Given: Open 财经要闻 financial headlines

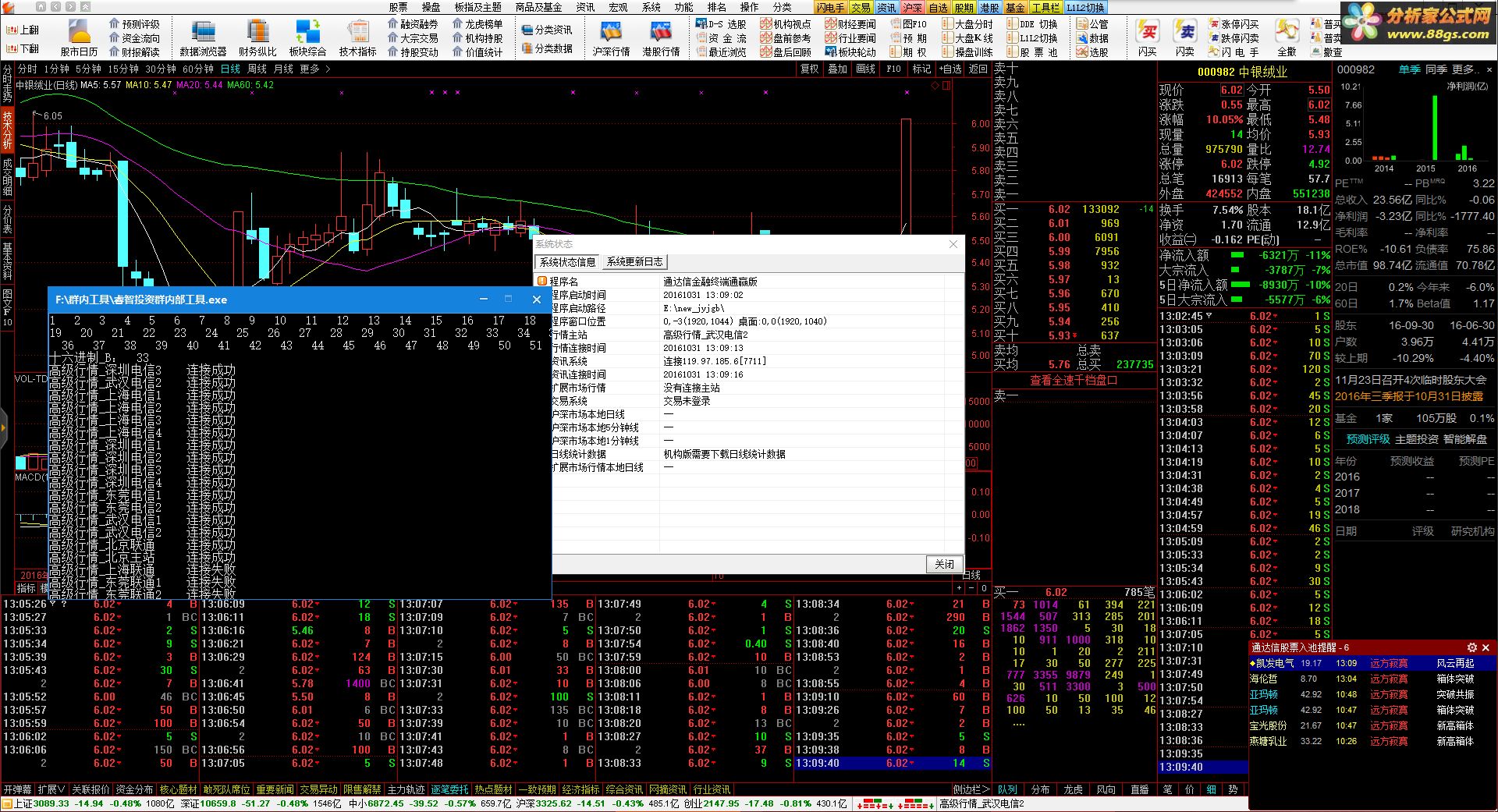Looking at the screenshot, I should pyautogui.click(x=850, y=24).
